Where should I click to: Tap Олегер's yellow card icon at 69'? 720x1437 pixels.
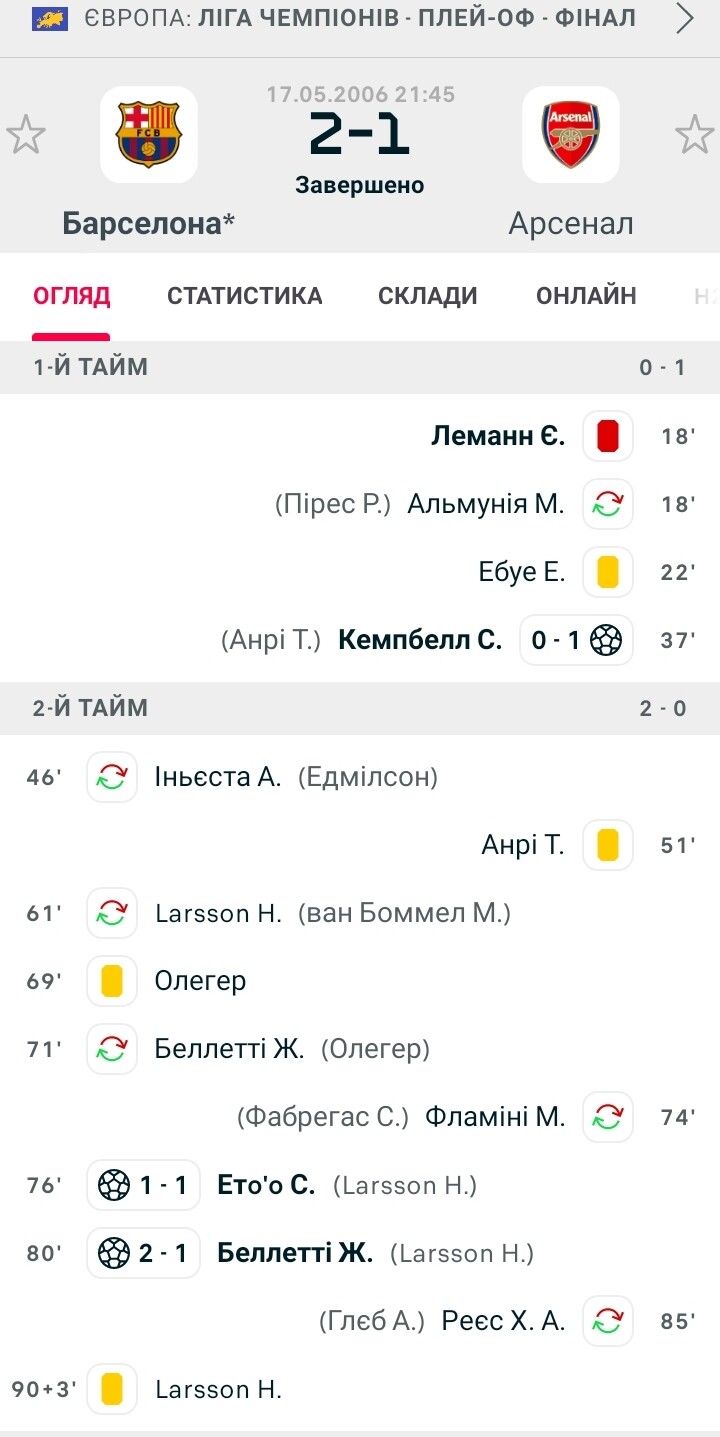(112, 981)
